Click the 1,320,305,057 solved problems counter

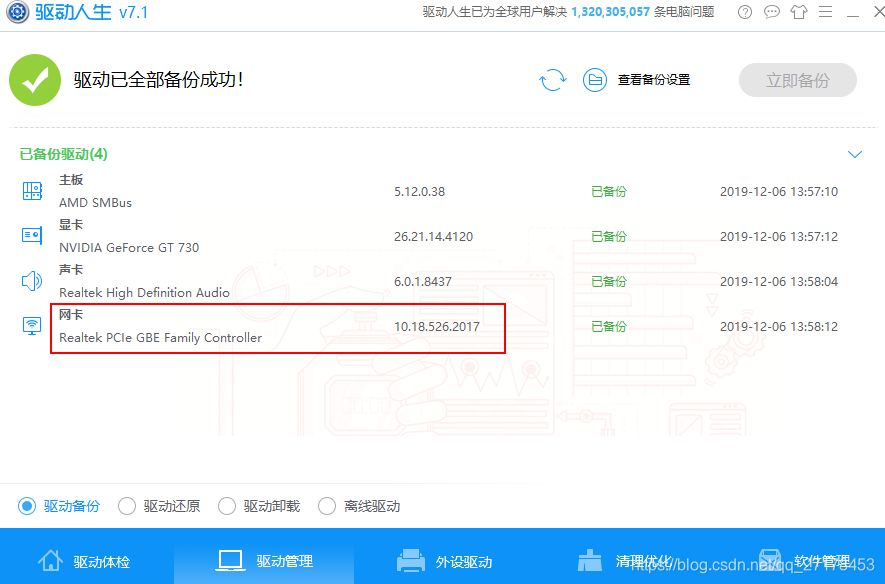610,12
